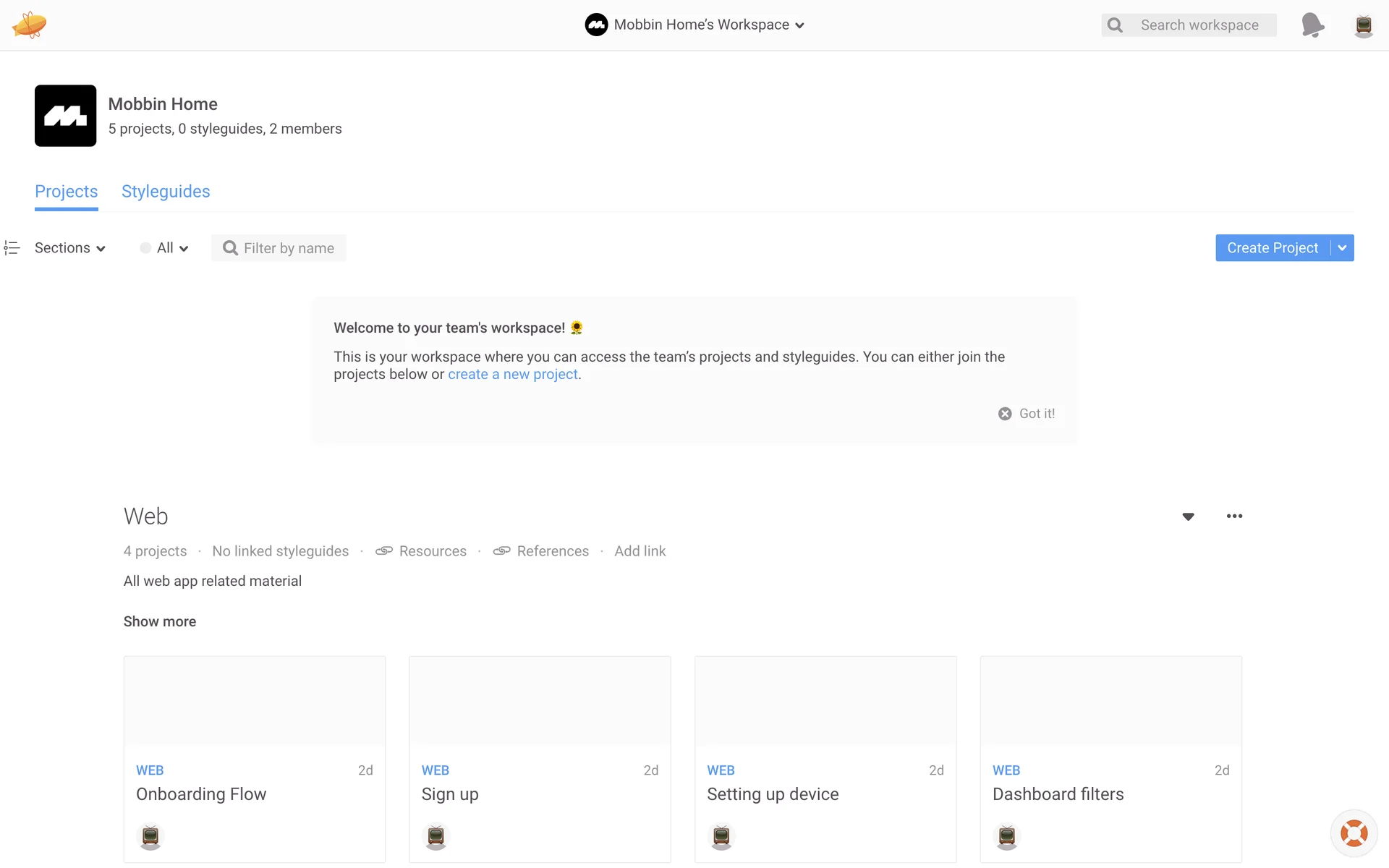
Task: Dismiss the welcome banner with Got it!
Action: tap(1027, 414)
